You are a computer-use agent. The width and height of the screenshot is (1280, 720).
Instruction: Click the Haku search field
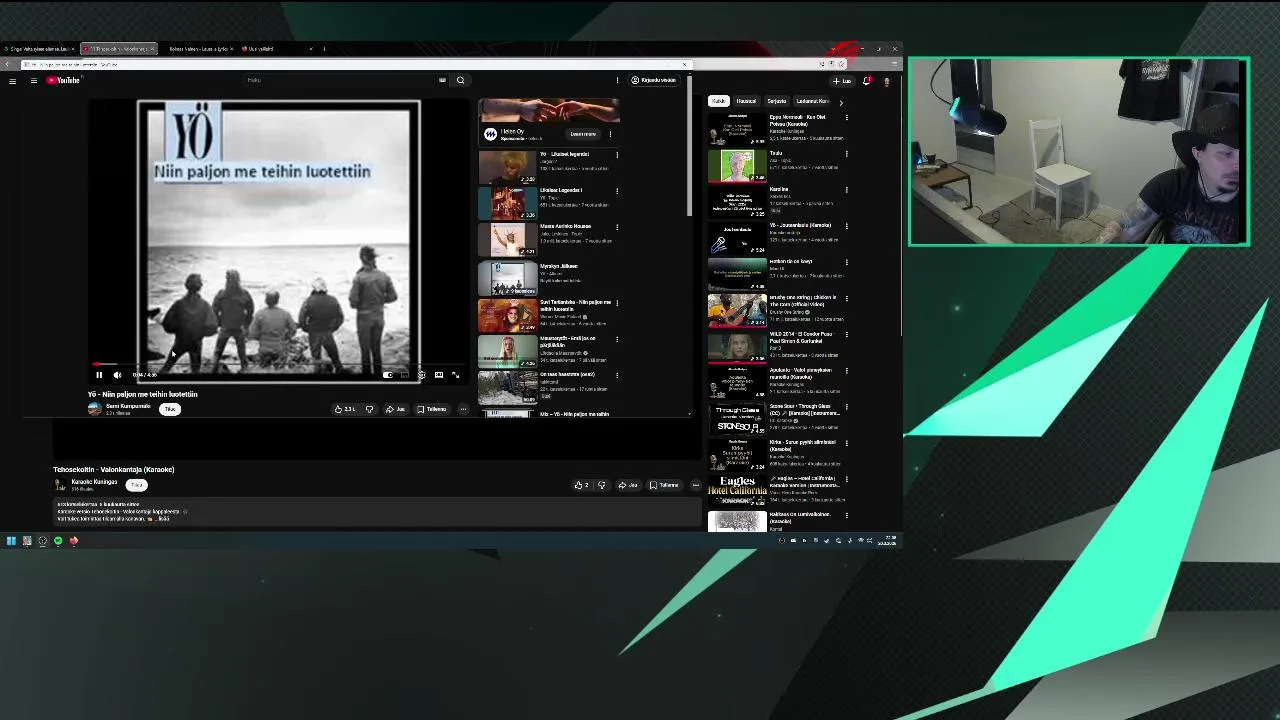point(340,80)
